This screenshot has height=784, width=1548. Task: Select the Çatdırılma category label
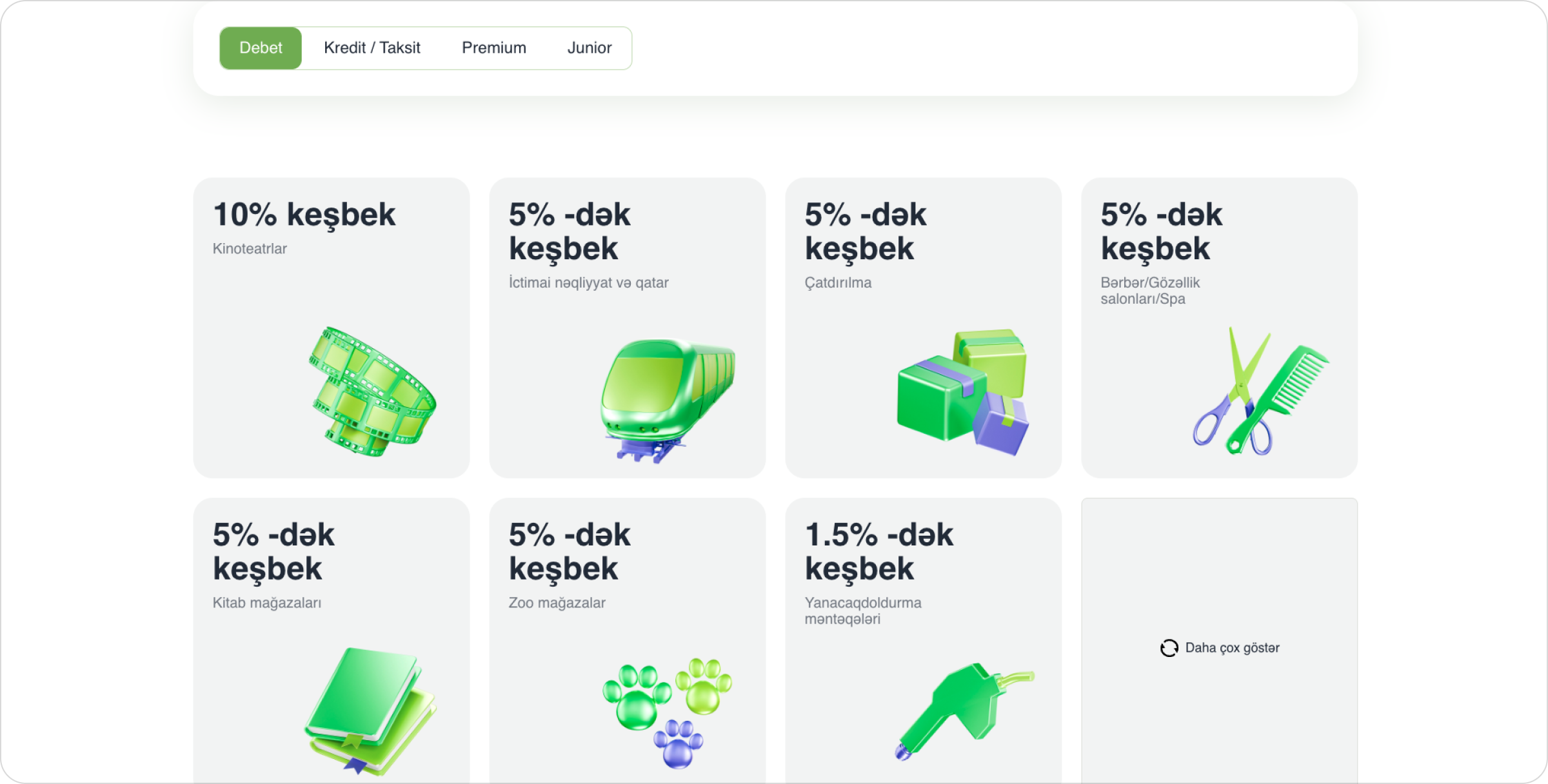[837, 282]
